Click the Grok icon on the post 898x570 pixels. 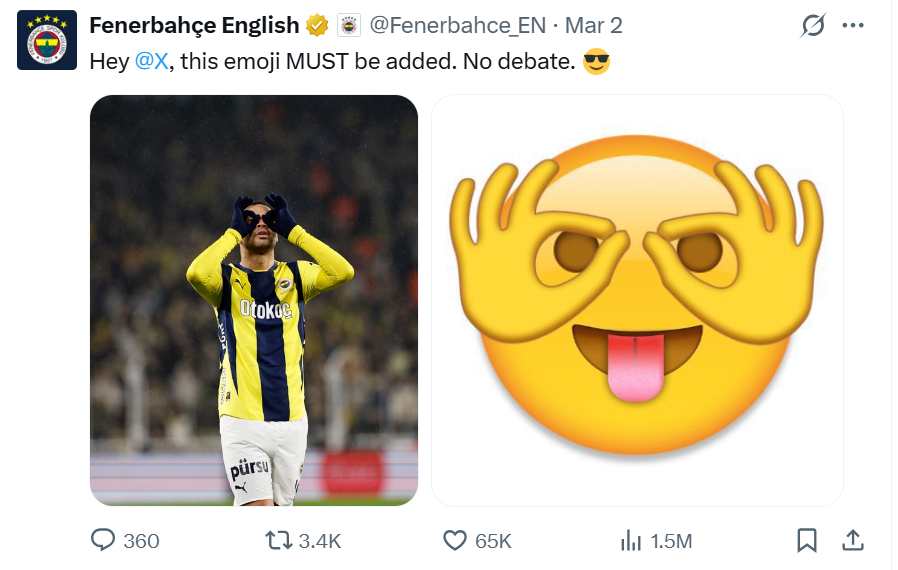pos(813,26)
